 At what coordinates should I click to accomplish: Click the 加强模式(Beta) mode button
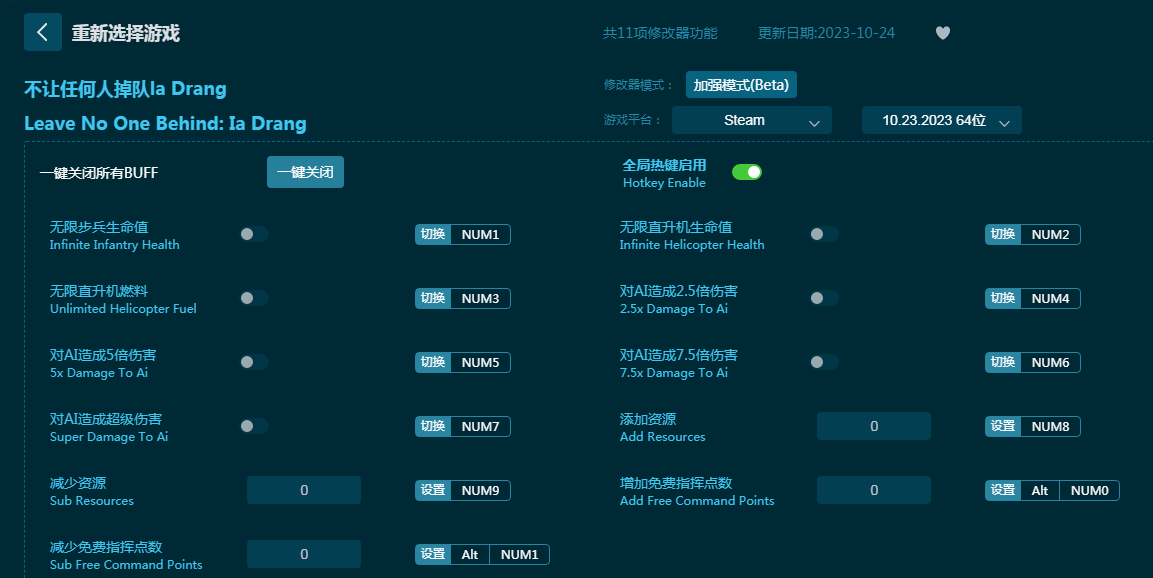741,85
